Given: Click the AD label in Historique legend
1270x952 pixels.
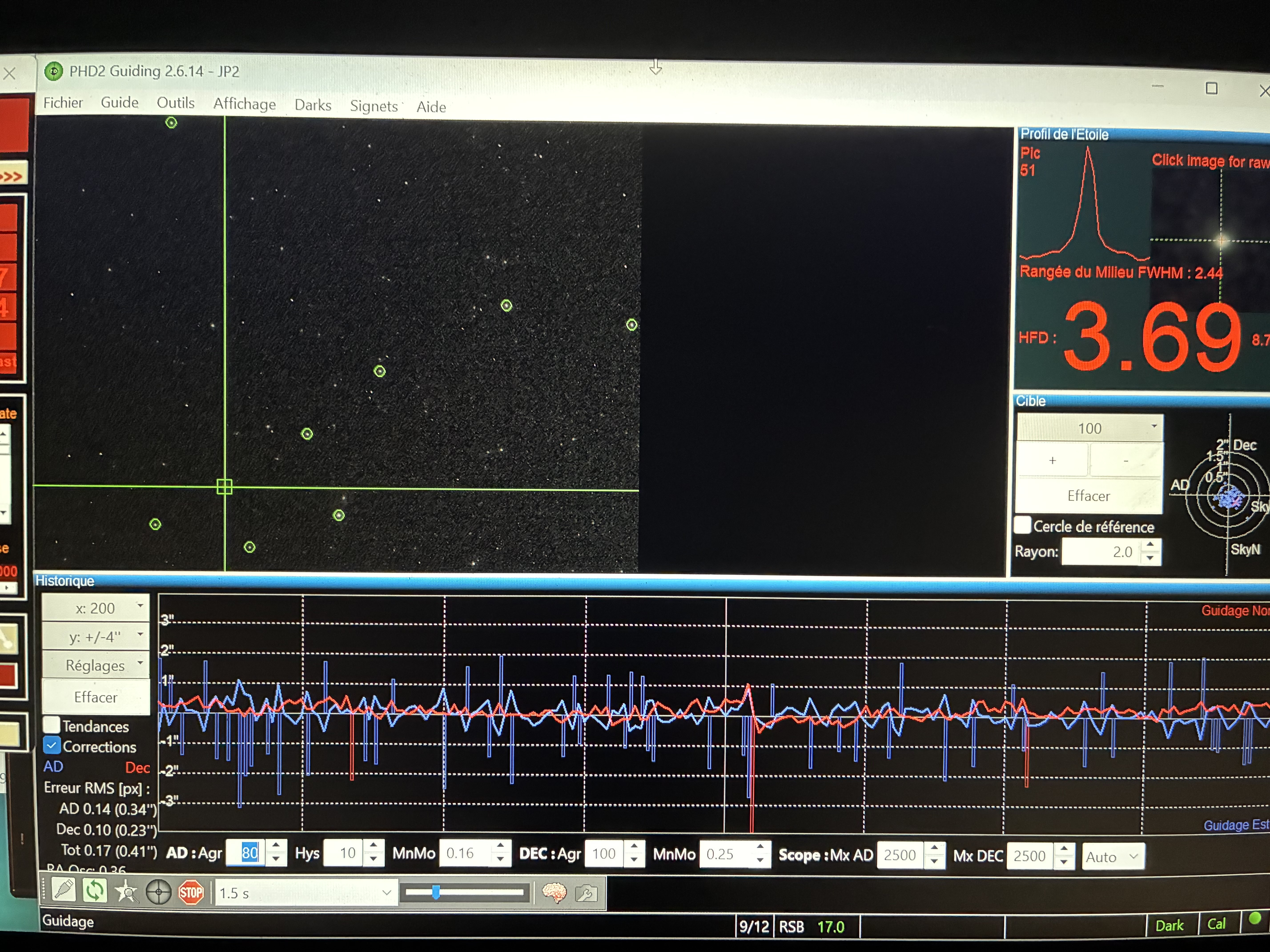Looking at the screenshot, I should point(53,767).
